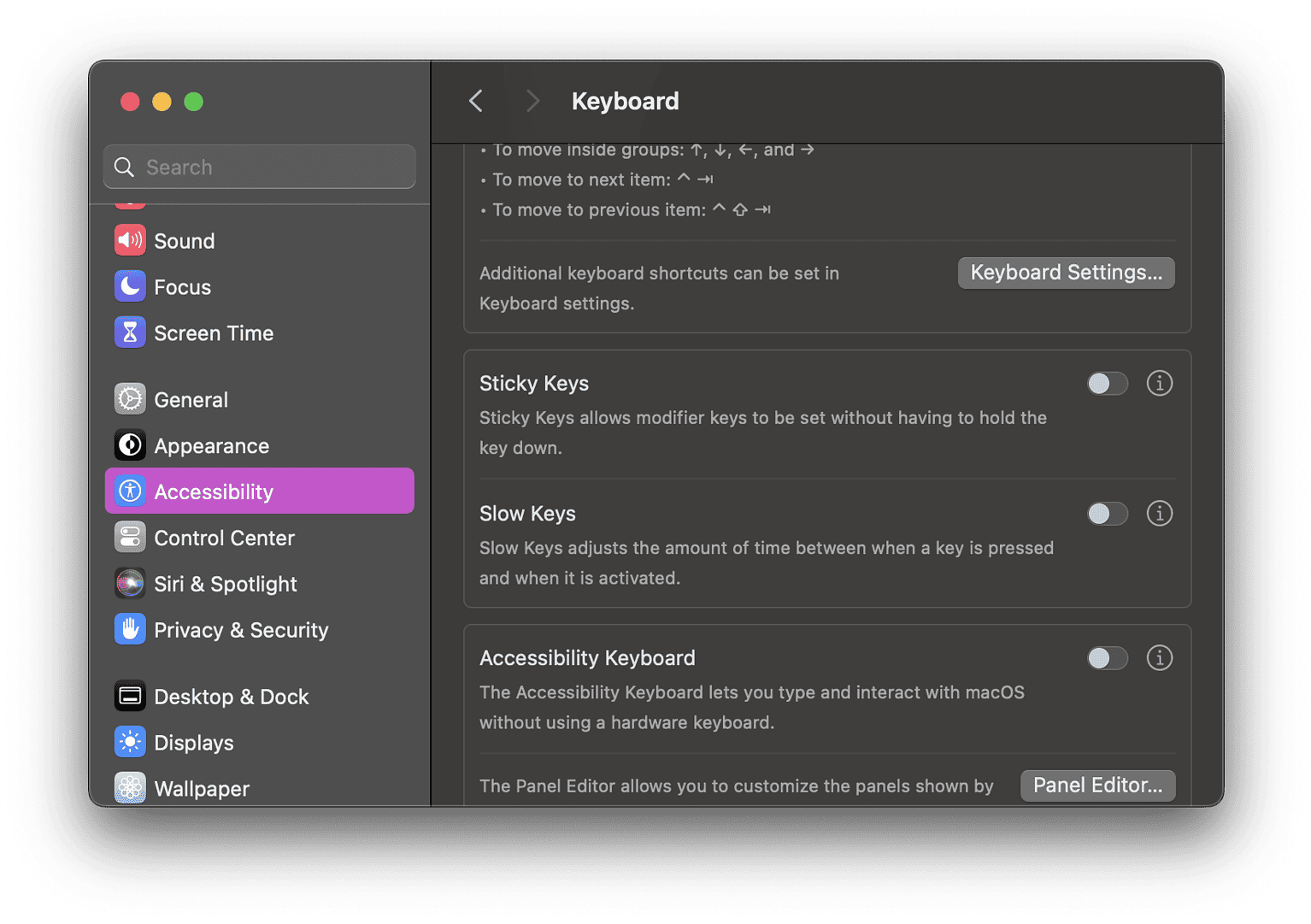Image resolution: width=1311 pixels, height=924 pixels.
Task: Click the forward navigation chevron
Action: [532, 101]
